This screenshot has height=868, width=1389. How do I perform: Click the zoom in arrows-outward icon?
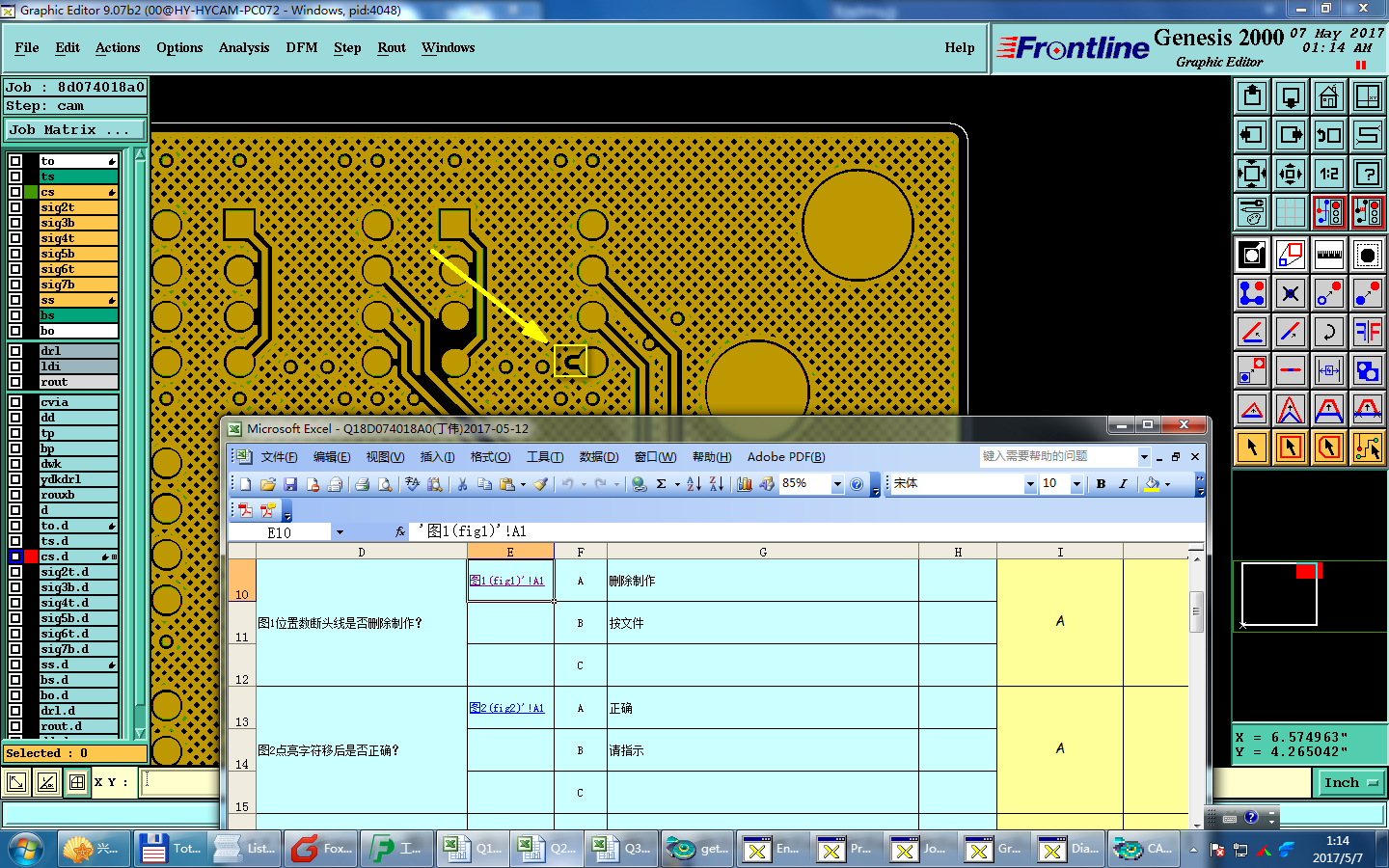1252,174
